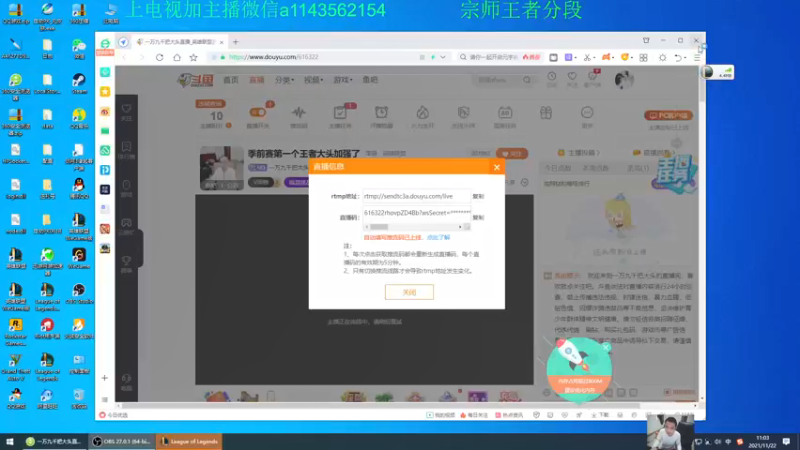Open the scissors screenshot tool
The image size is (800, 450).
pos(587,58)
